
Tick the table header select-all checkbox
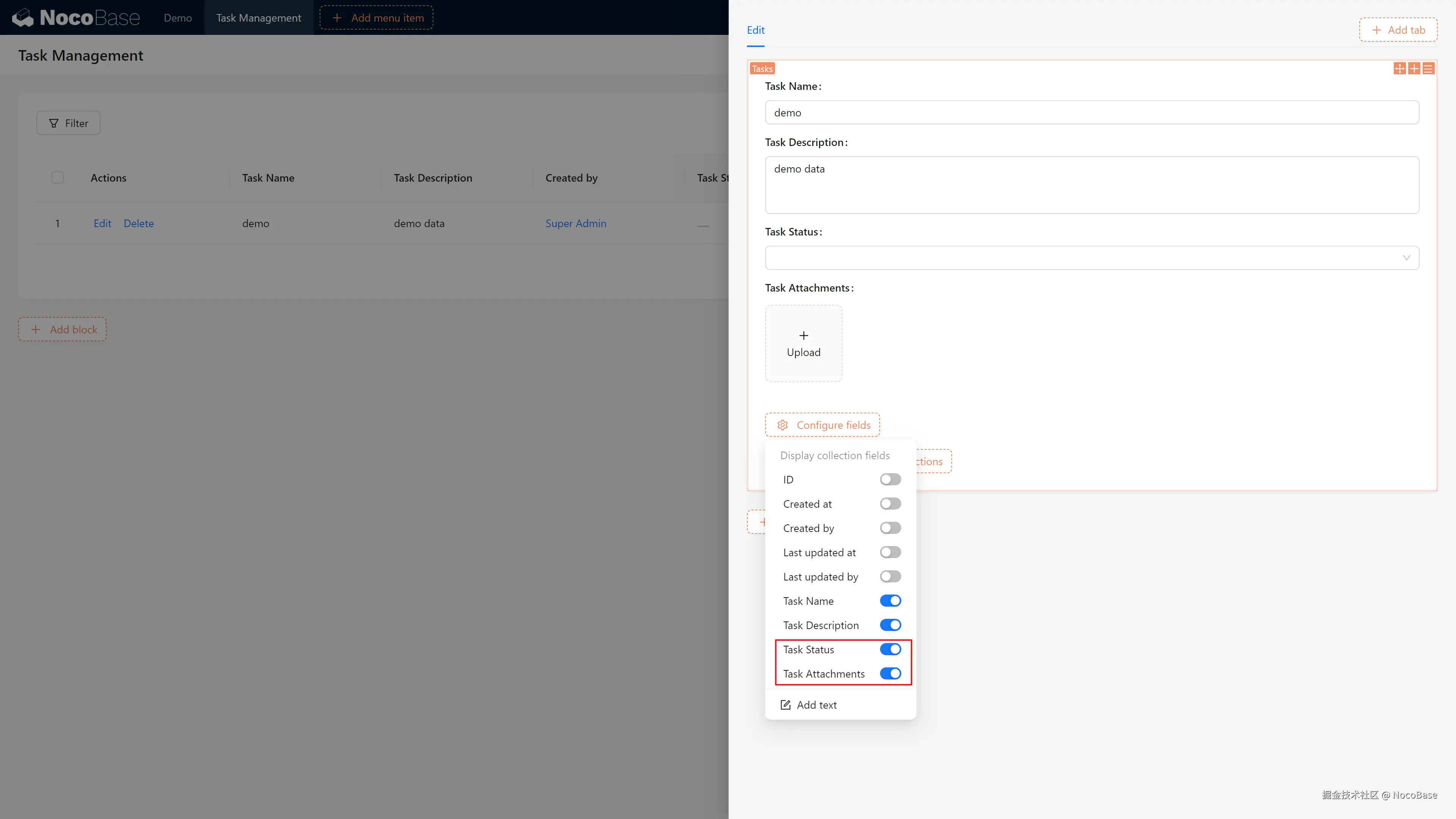coord(58,177)
